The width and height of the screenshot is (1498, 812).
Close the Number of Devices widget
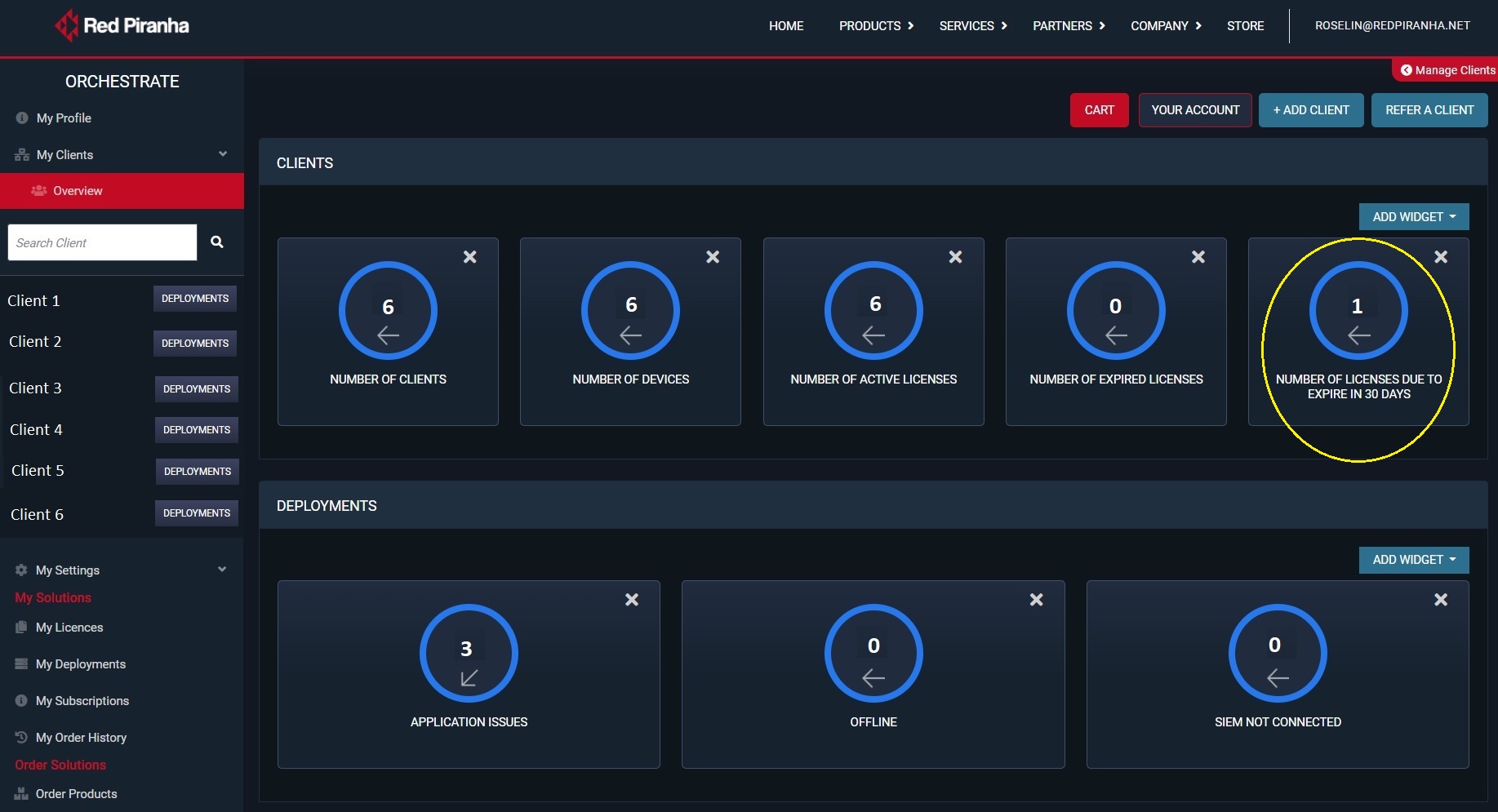(x=713, y=257)
